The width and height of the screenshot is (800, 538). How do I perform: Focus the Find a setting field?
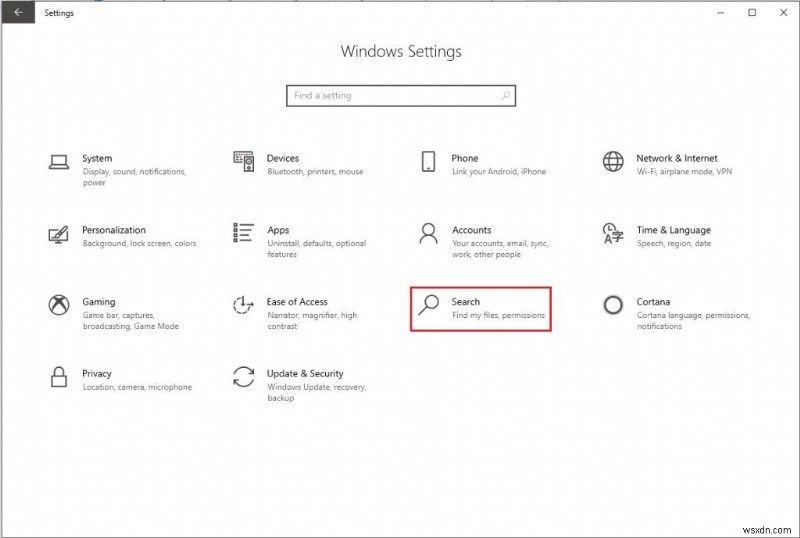(401, 95)
